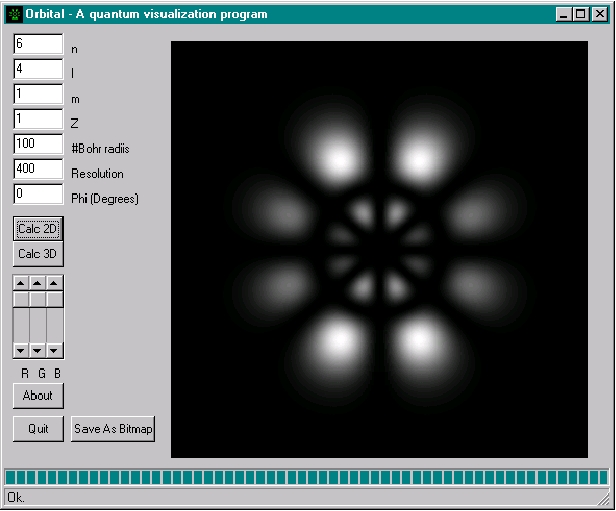Click the l quantum number field
616x511 pixels.
point(38,69)
